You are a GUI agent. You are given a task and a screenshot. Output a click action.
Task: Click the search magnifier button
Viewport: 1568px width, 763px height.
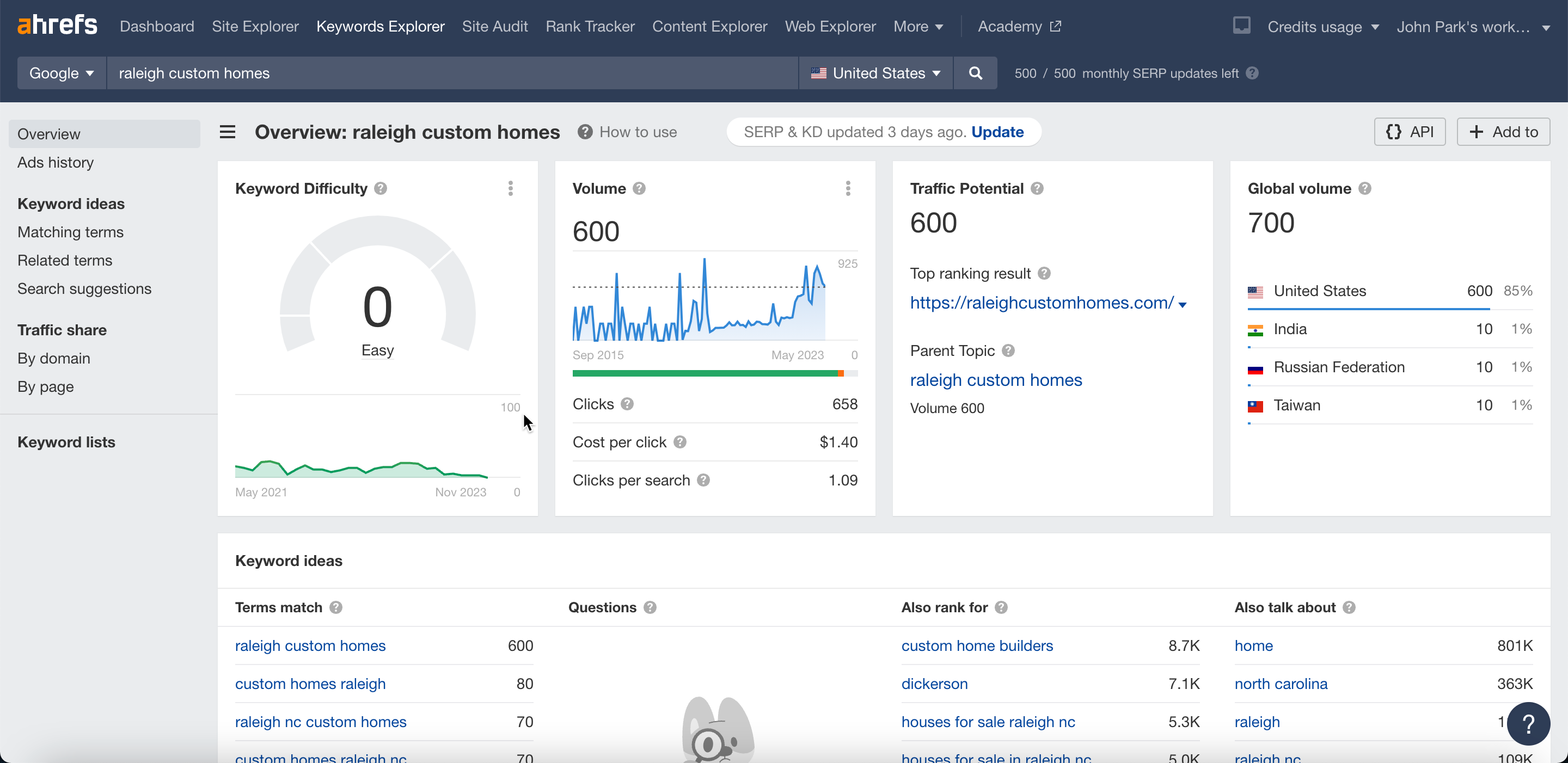point(975,73)
